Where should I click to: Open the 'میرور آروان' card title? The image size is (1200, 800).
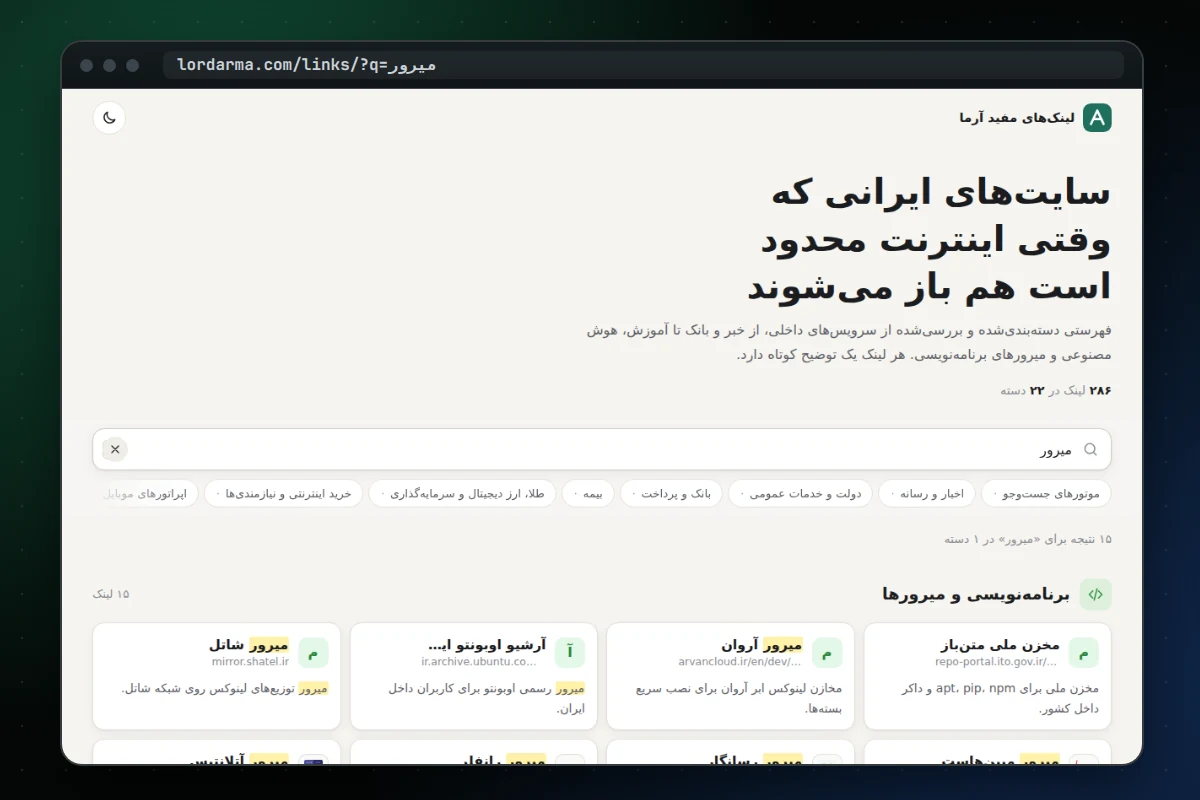pos(761,644)
